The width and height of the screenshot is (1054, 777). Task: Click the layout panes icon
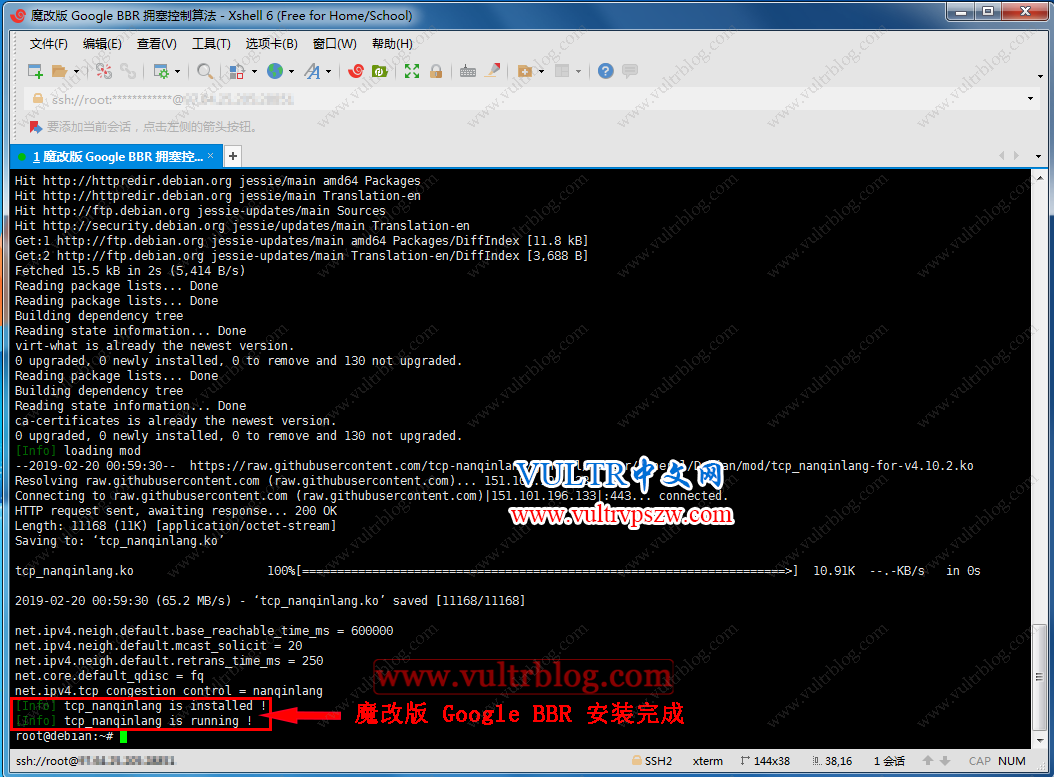pyautogui.click(x=562, y=71)
